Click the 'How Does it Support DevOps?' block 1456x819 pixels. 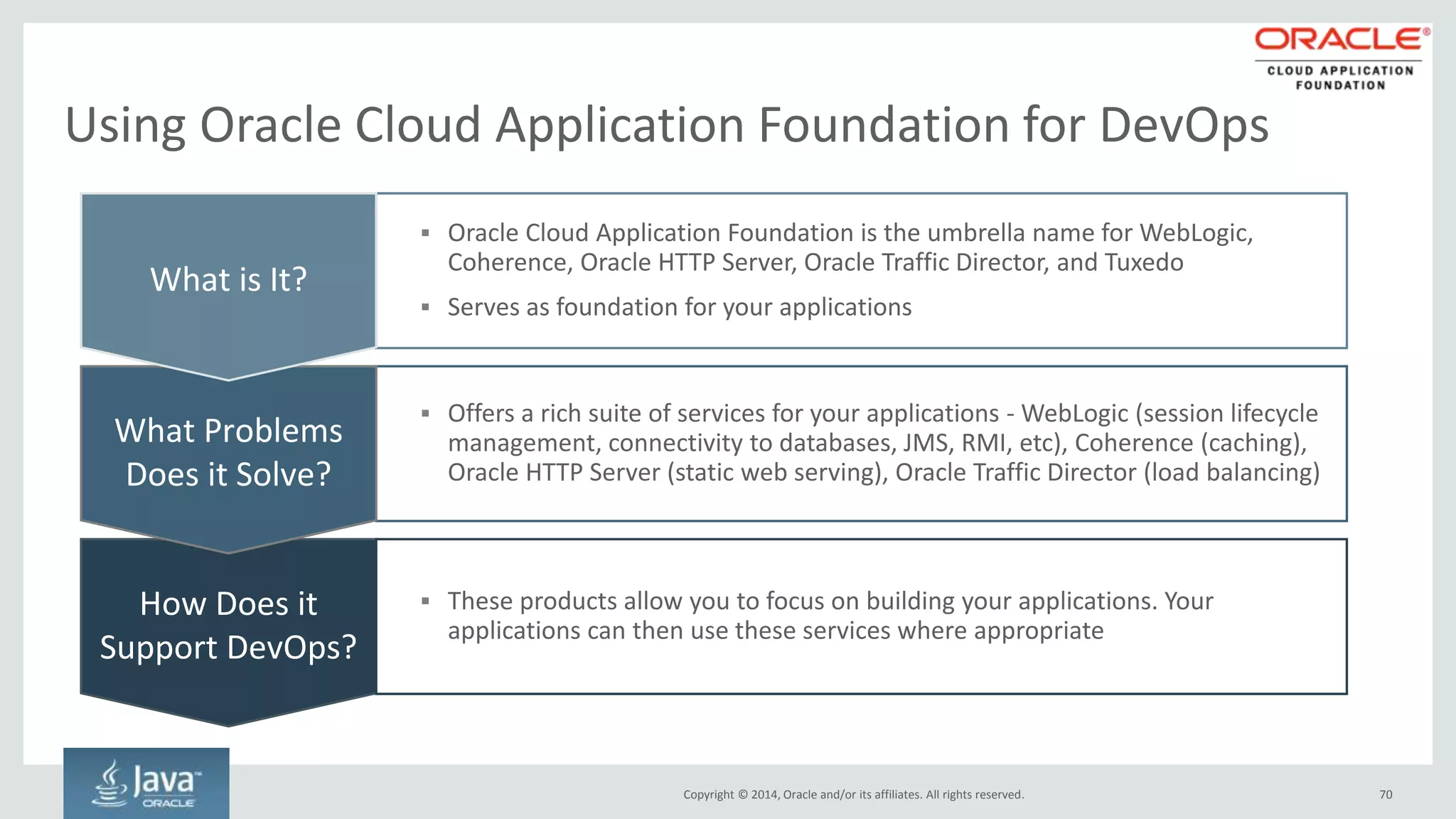point(228,632)
